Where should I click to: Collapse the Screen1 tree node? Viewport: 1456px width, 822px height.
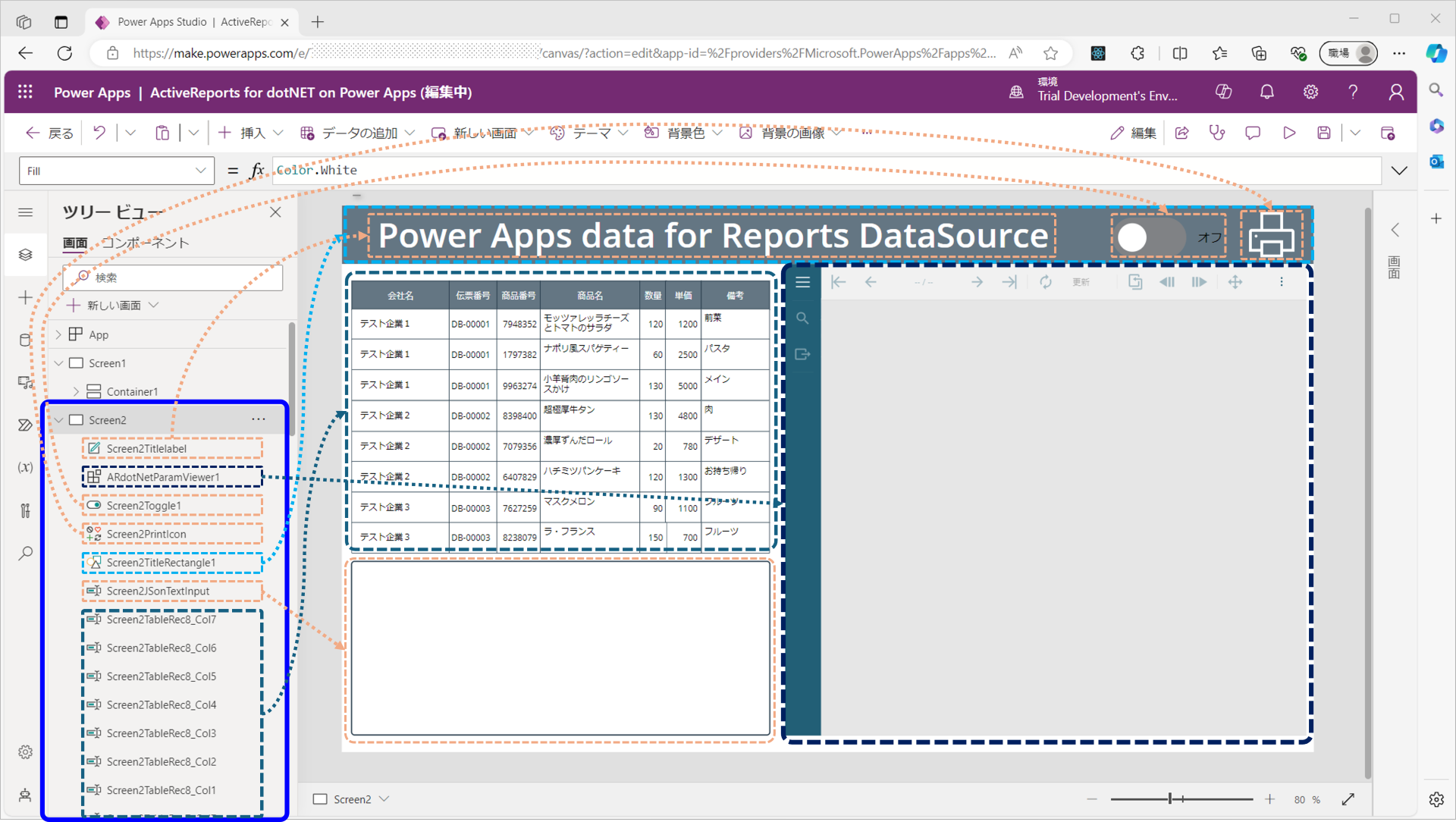pyautogui.click(x=58, y=363)
